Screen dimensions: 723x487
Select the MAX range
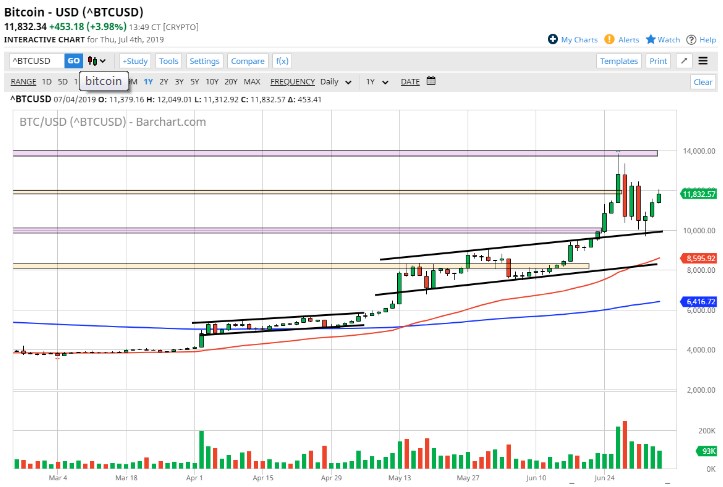pos(252,82)
